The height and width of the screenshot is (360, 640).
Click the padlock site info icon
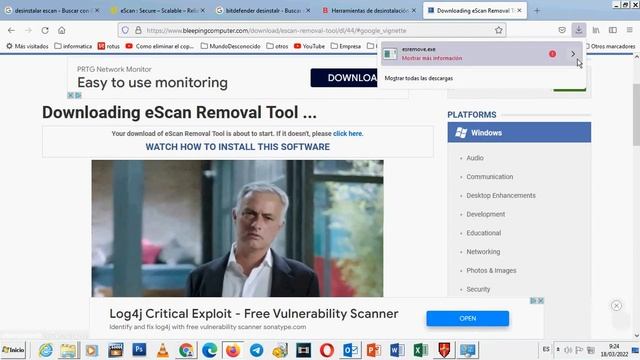pos(138,30)
